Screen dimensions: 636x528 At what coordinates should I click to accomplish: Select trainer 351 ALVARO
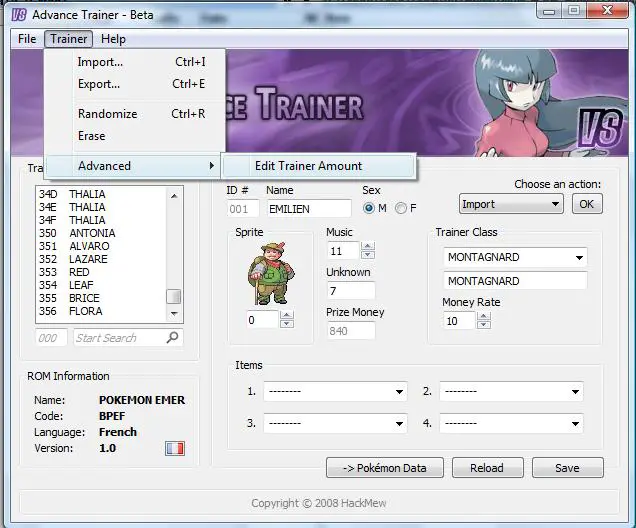[101, 246]
